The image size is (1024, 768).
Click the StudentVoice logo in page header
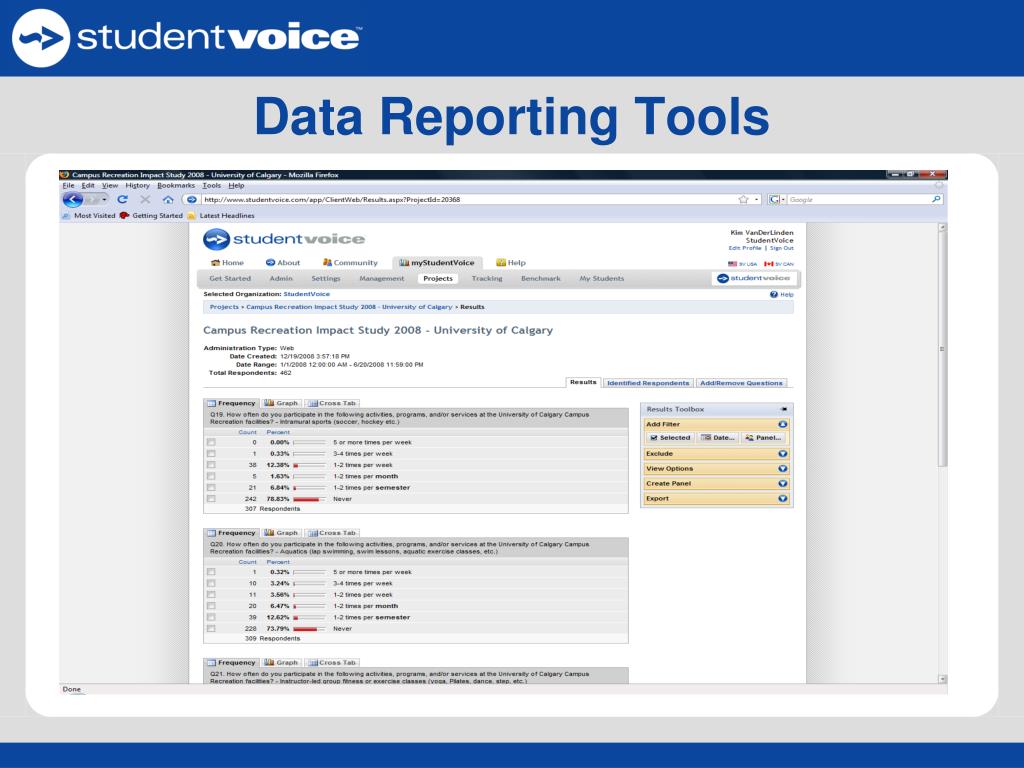pos(283,239)
